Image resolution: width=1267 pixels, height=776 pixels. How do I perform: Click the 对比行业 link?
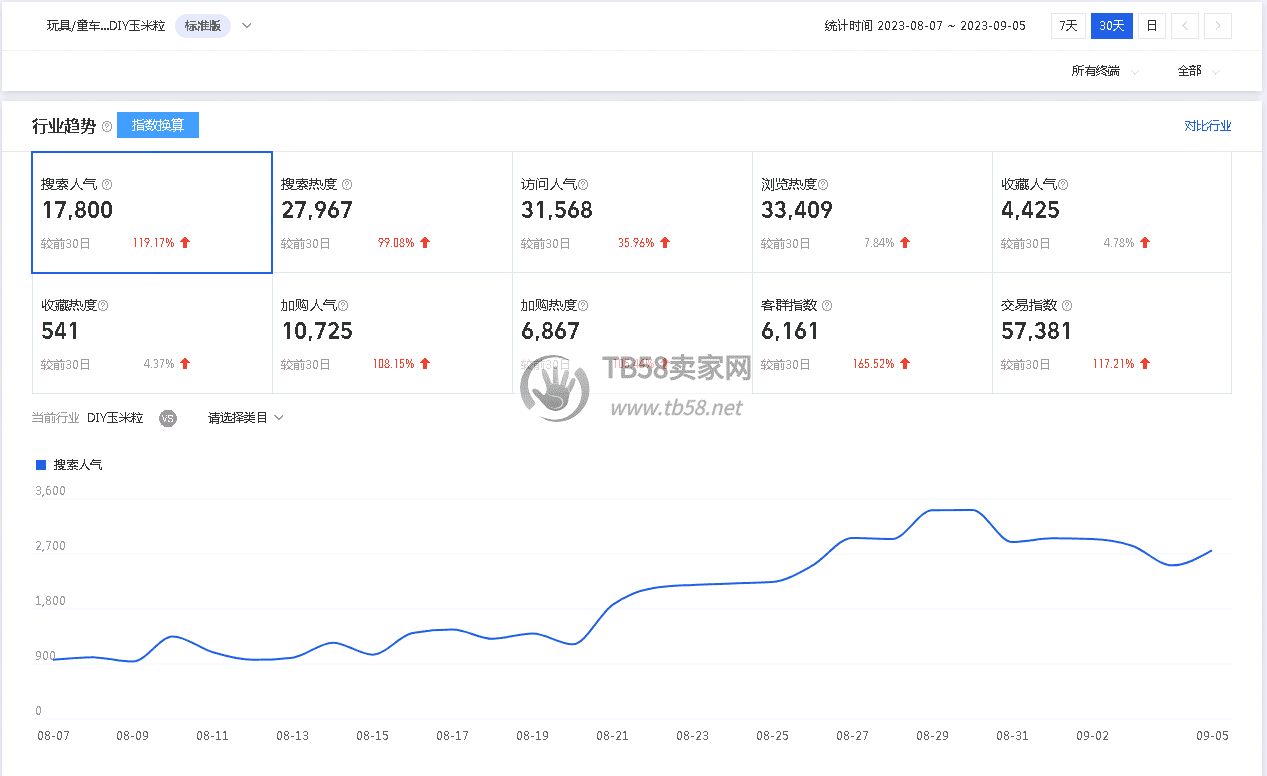[x=1208, y=126]
